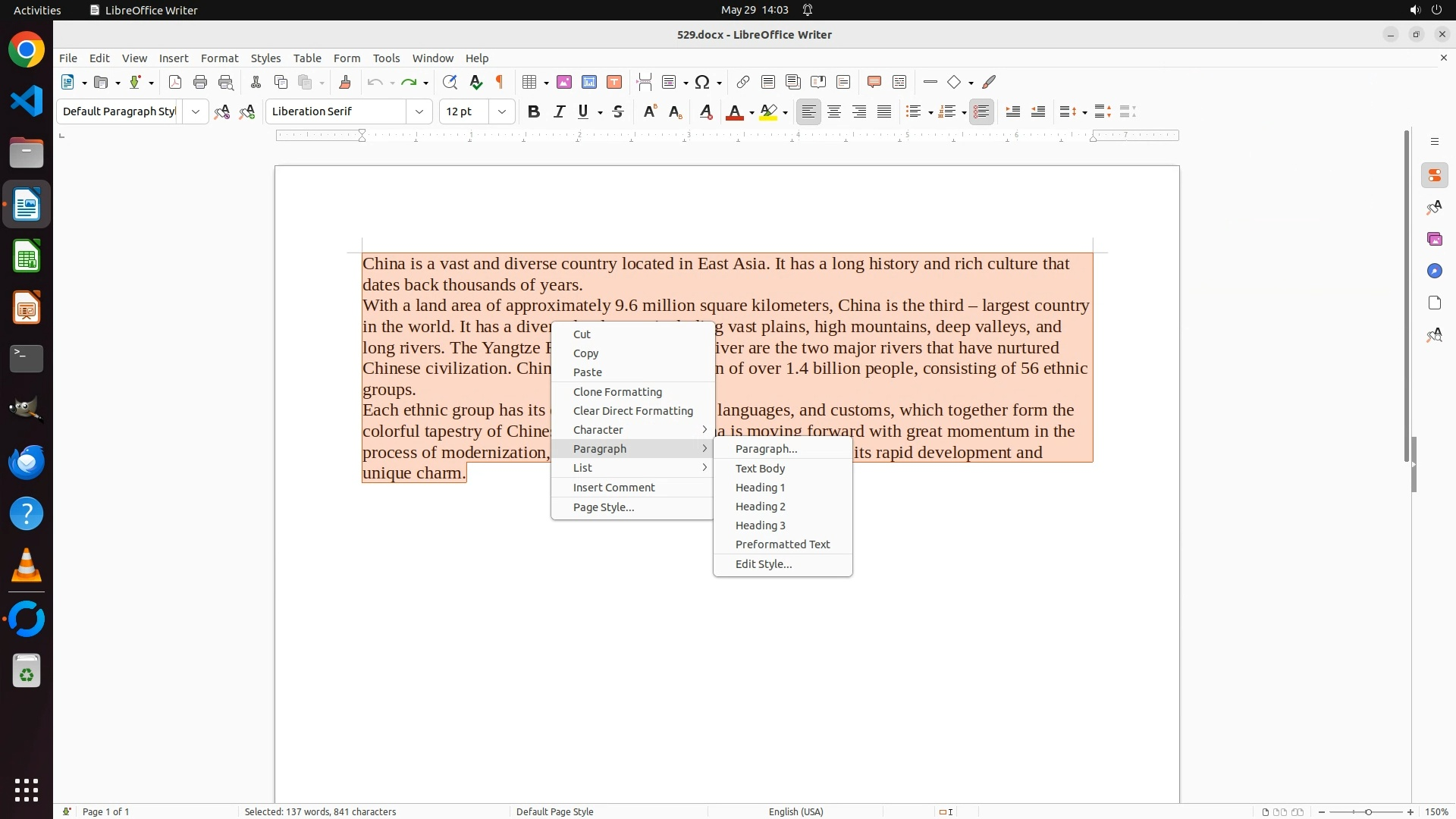The image size is (1456, 819).
Task: Expand the font size dropdown arrow
Action: (x=502, y=111)
